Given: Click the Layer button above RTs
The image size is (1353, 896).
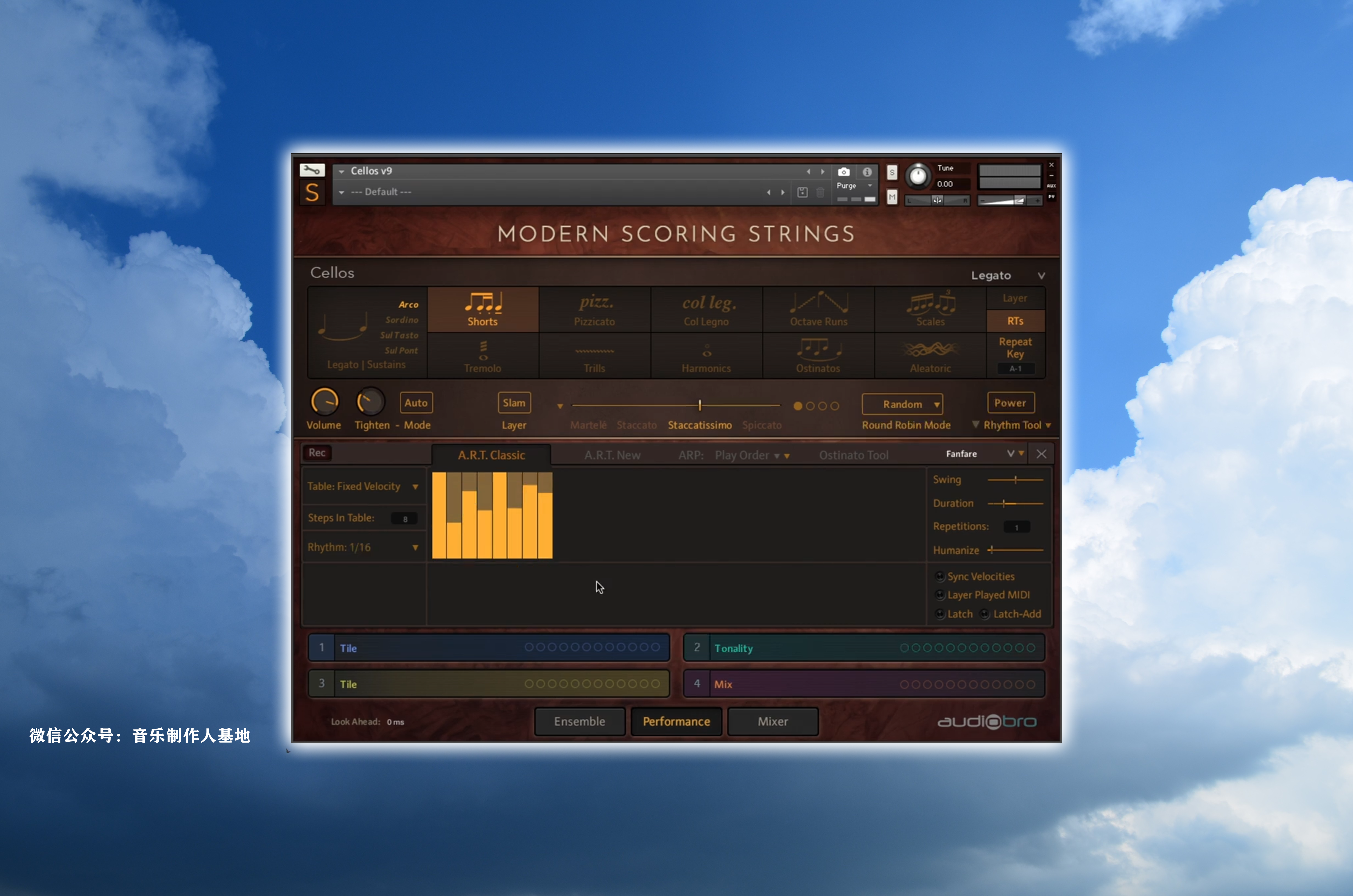Looking at the screenshot, I should (x=1015, y=298).
